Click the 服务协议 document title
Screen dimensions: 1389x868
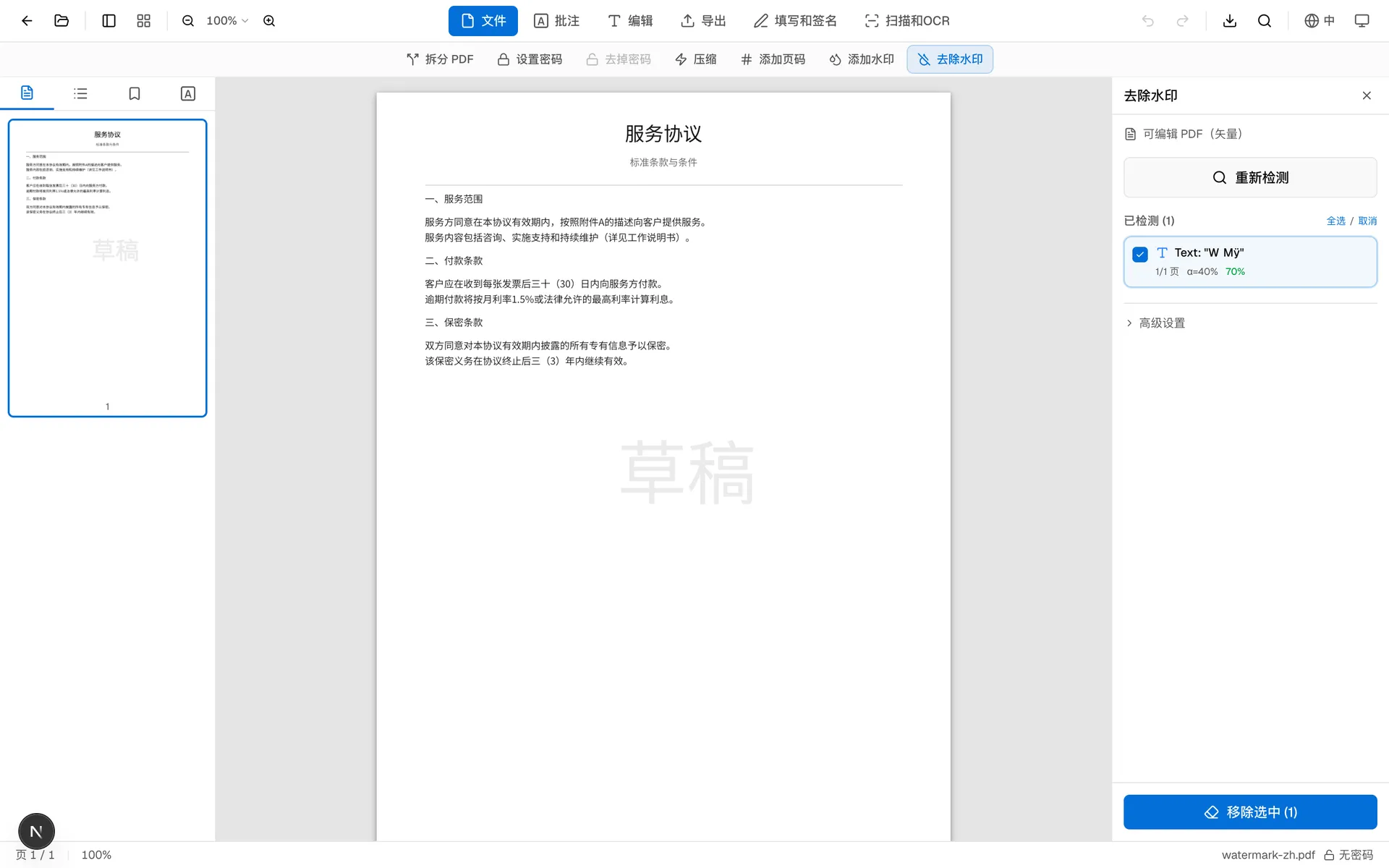[663, 134]
